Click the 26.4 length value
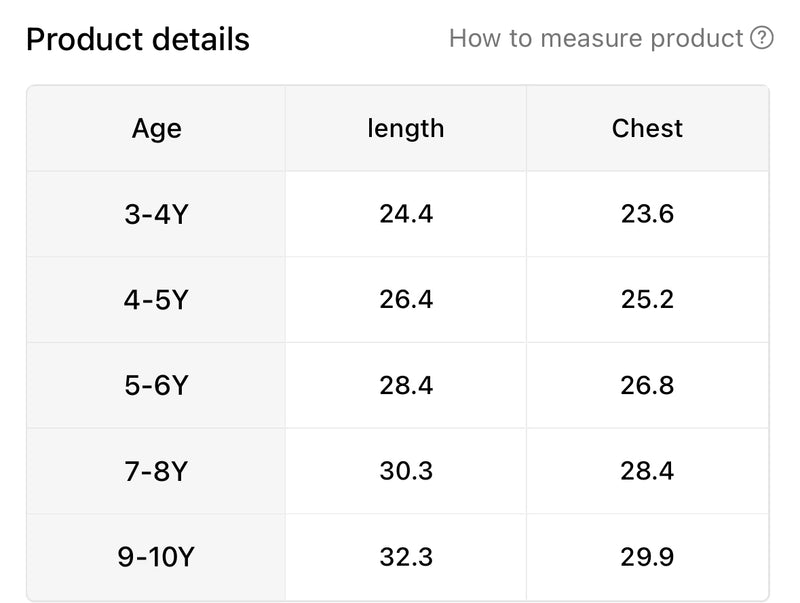The width and height of the screenshot is (800, 603). coord(406,299)
